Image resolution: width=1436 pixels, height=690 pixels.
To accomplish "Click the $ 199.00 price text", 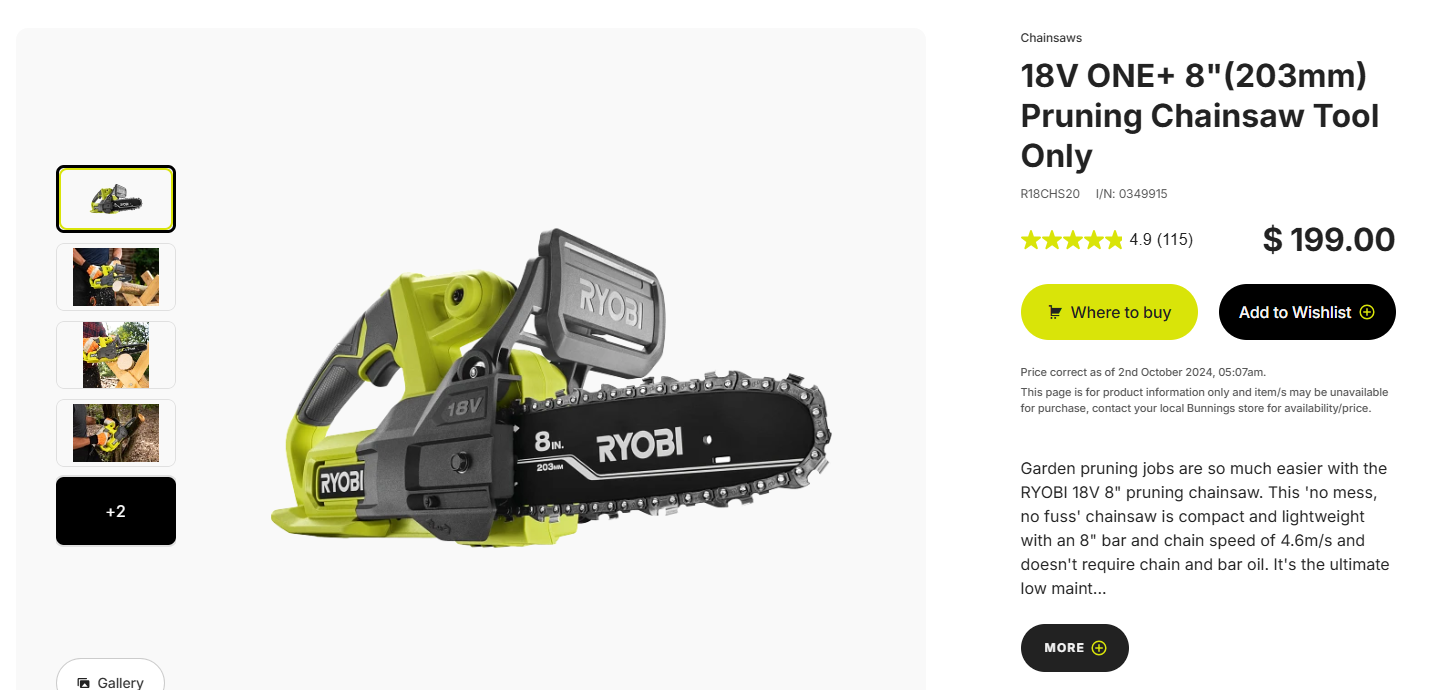I will (1329, 240).
